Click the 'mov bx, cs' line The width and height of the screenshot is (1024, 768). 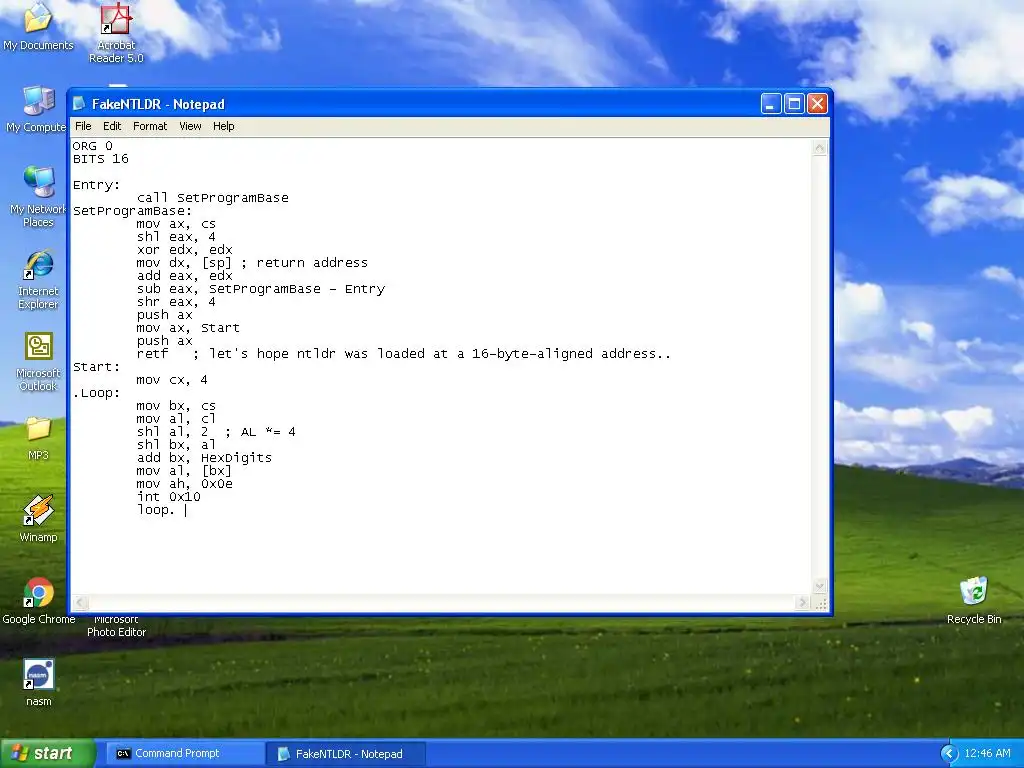[x=176, y=406]
